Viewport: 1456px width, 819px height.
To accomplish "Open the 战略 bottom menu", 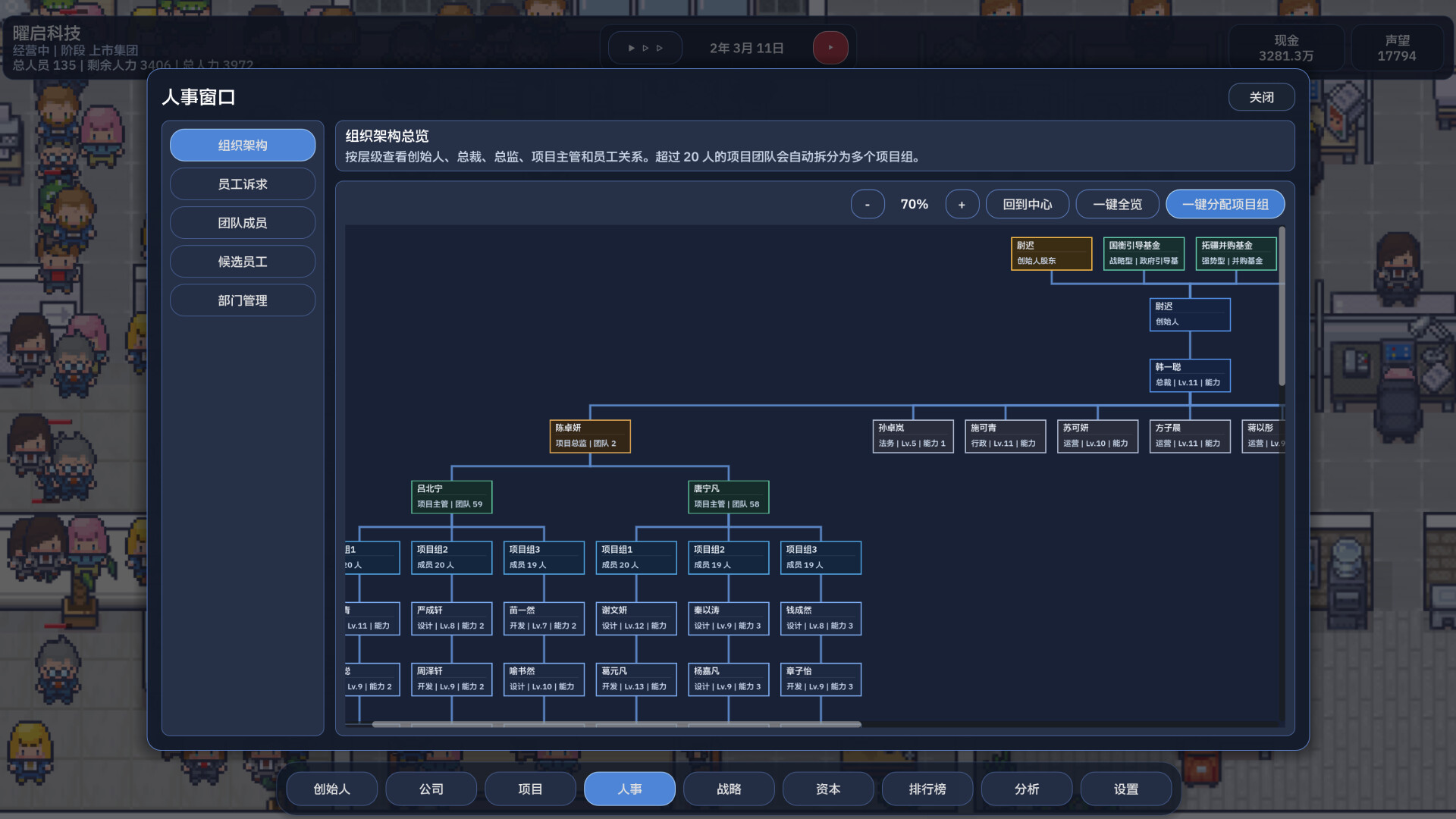I will tap(729, 789).
